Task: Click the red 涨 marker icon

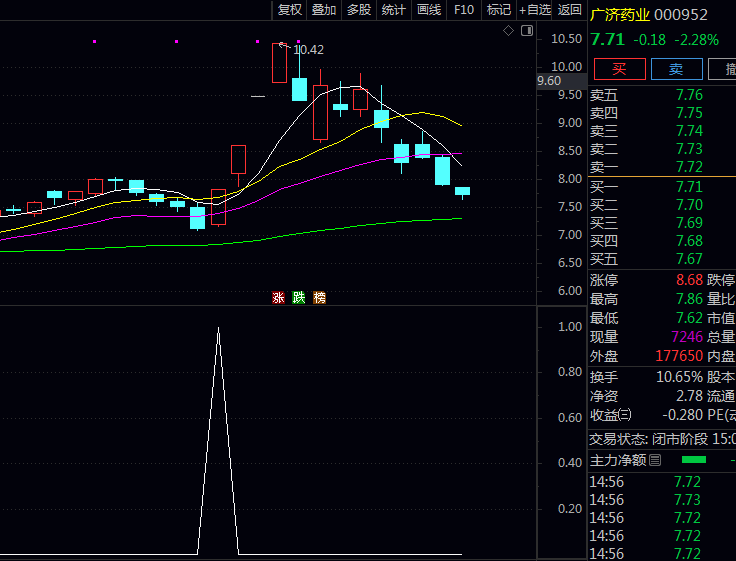Action: (278, 298)
